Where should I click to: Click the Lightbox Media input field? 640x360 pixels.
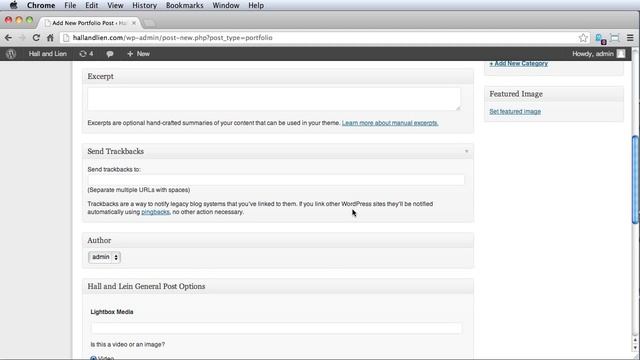[276, 328]
